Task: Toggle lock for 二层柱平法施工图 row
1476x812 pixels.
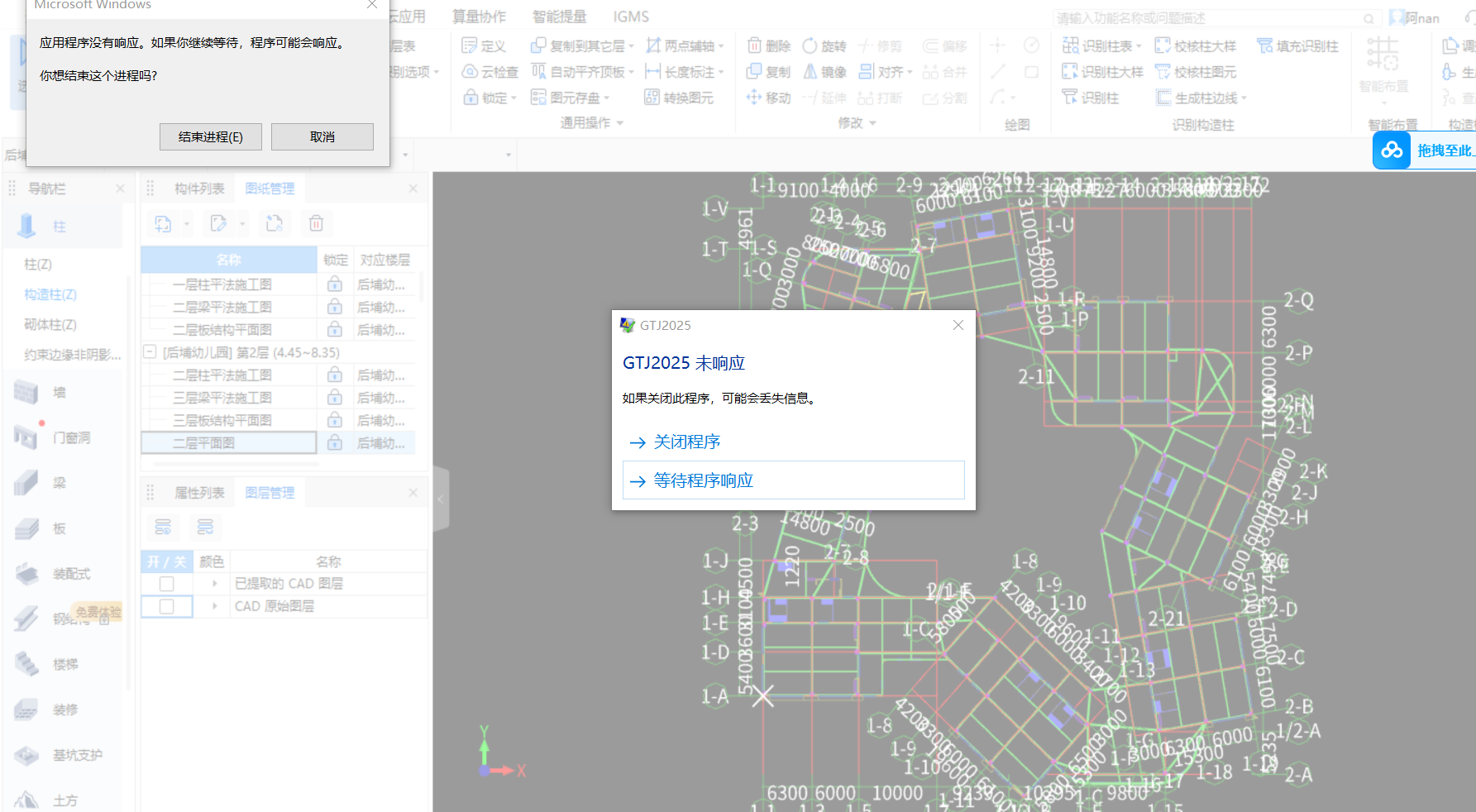Action: tap(335, 375)
